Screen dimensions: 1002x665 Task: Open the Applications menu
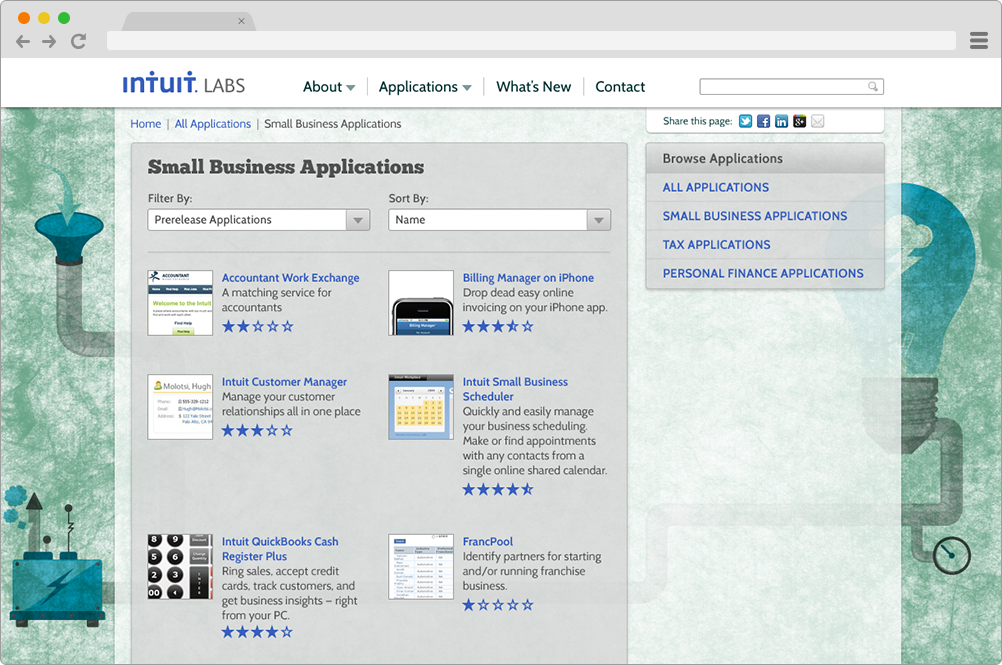[425, 87]
